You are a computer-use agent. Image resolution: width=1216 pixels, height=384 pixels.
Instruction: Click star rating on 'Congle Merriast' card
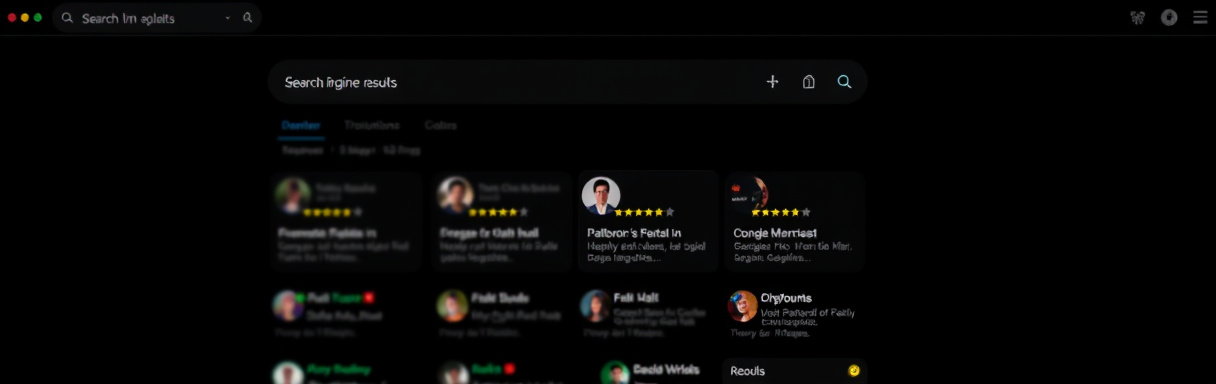coord(781,212)
